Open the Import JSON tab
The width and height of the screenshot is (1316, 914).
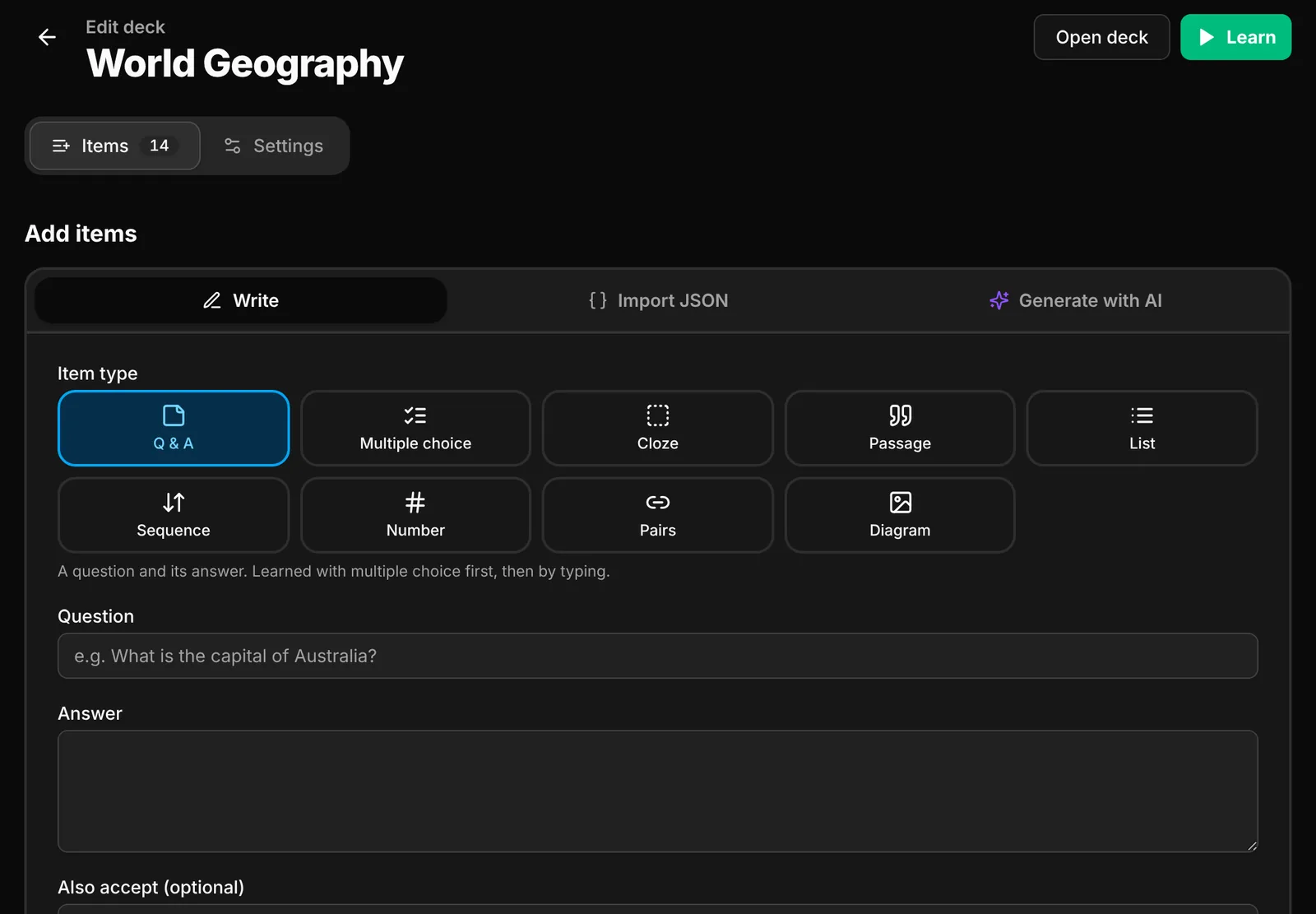coord(658,300)
